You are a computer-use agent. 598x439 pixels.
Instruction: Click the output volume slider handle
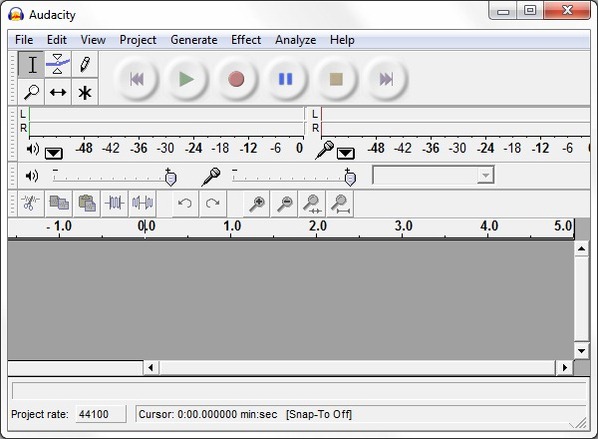pyautogui.click(x=170, y=177)
